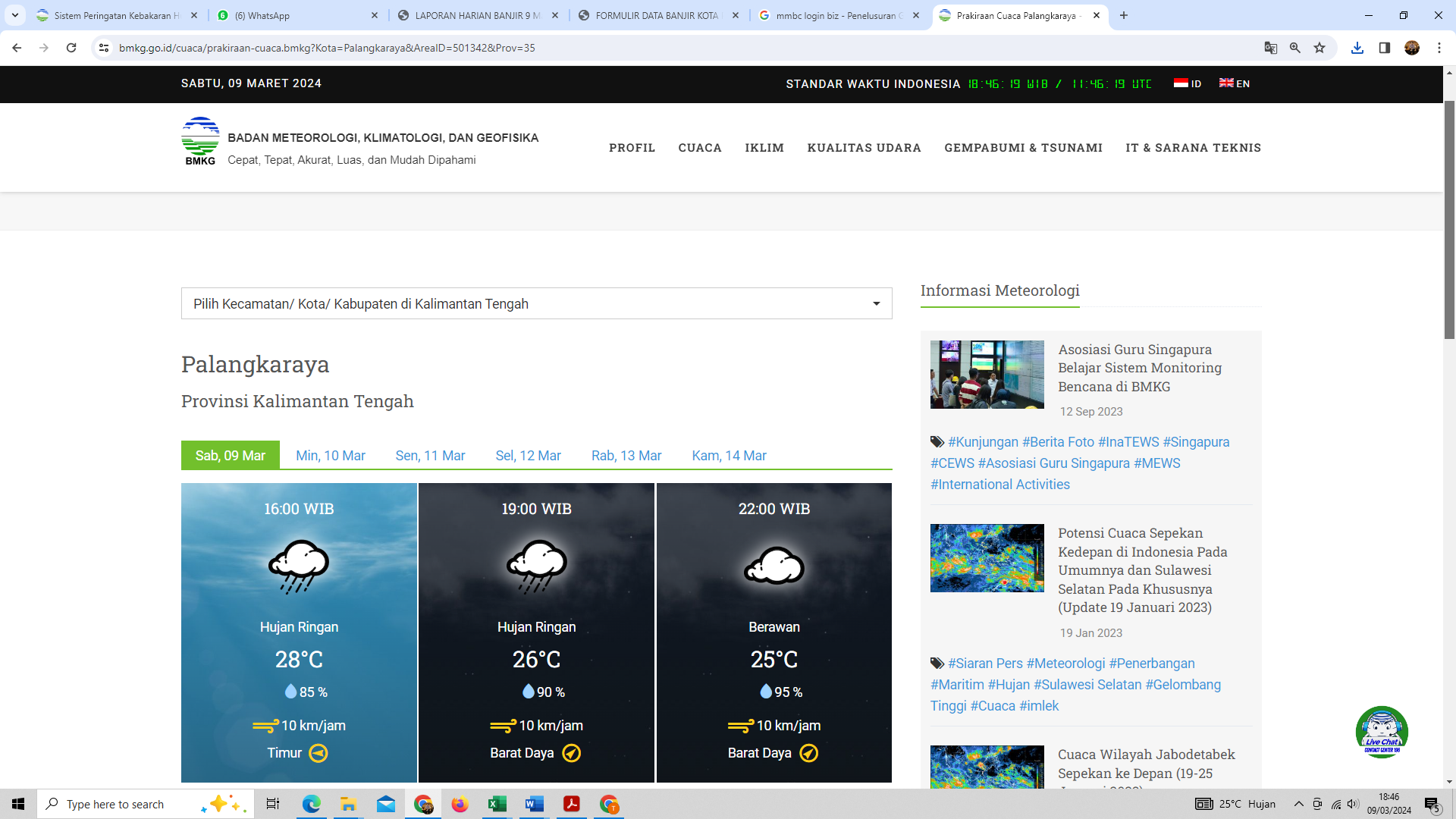1456x819 pixels.
Task: Click the #Meteorologi hashtag link
Action: tap(1065, 664)
